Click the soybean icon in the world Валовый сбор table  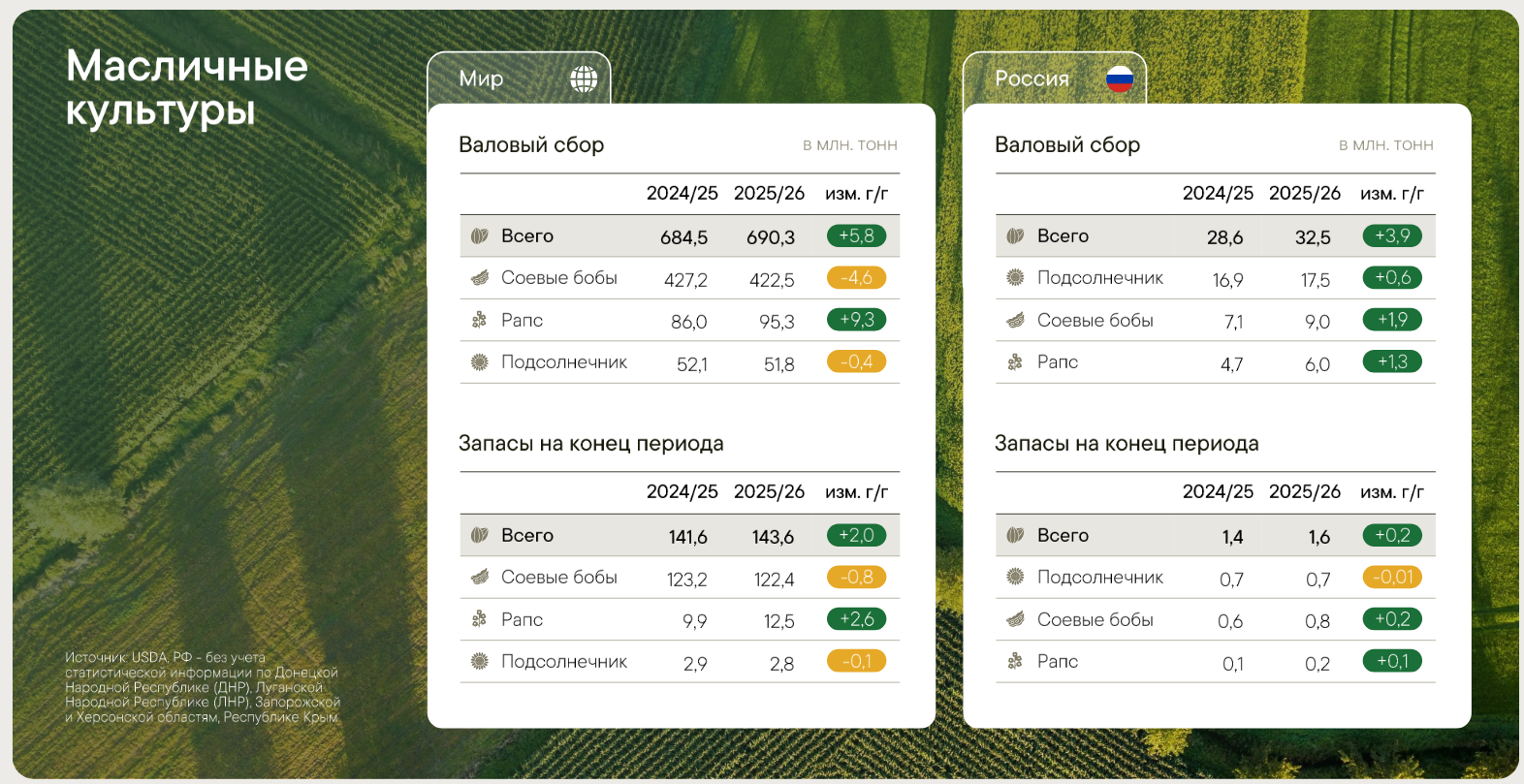click(479, 278)
